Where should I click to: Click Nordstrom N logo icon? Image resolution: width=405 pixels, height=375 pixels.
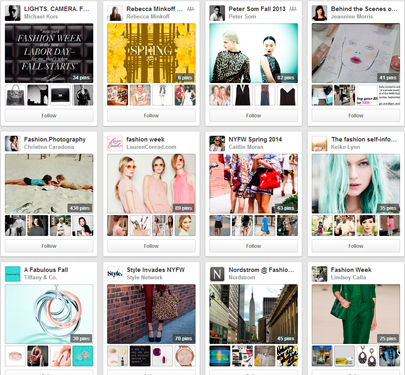point(217,274)
